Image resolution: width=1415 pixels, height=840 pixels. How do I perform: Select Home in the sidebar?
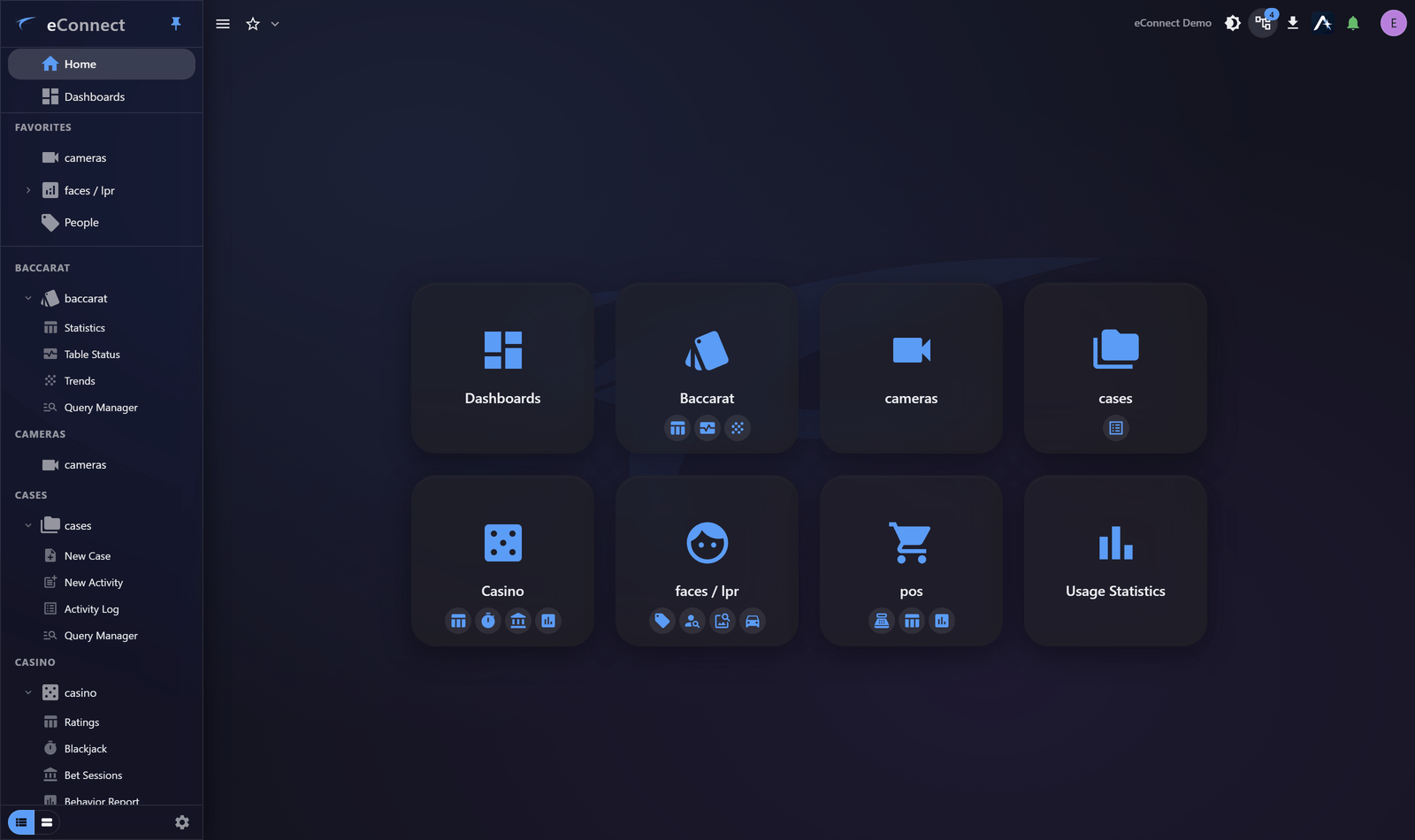pos(102,64)
